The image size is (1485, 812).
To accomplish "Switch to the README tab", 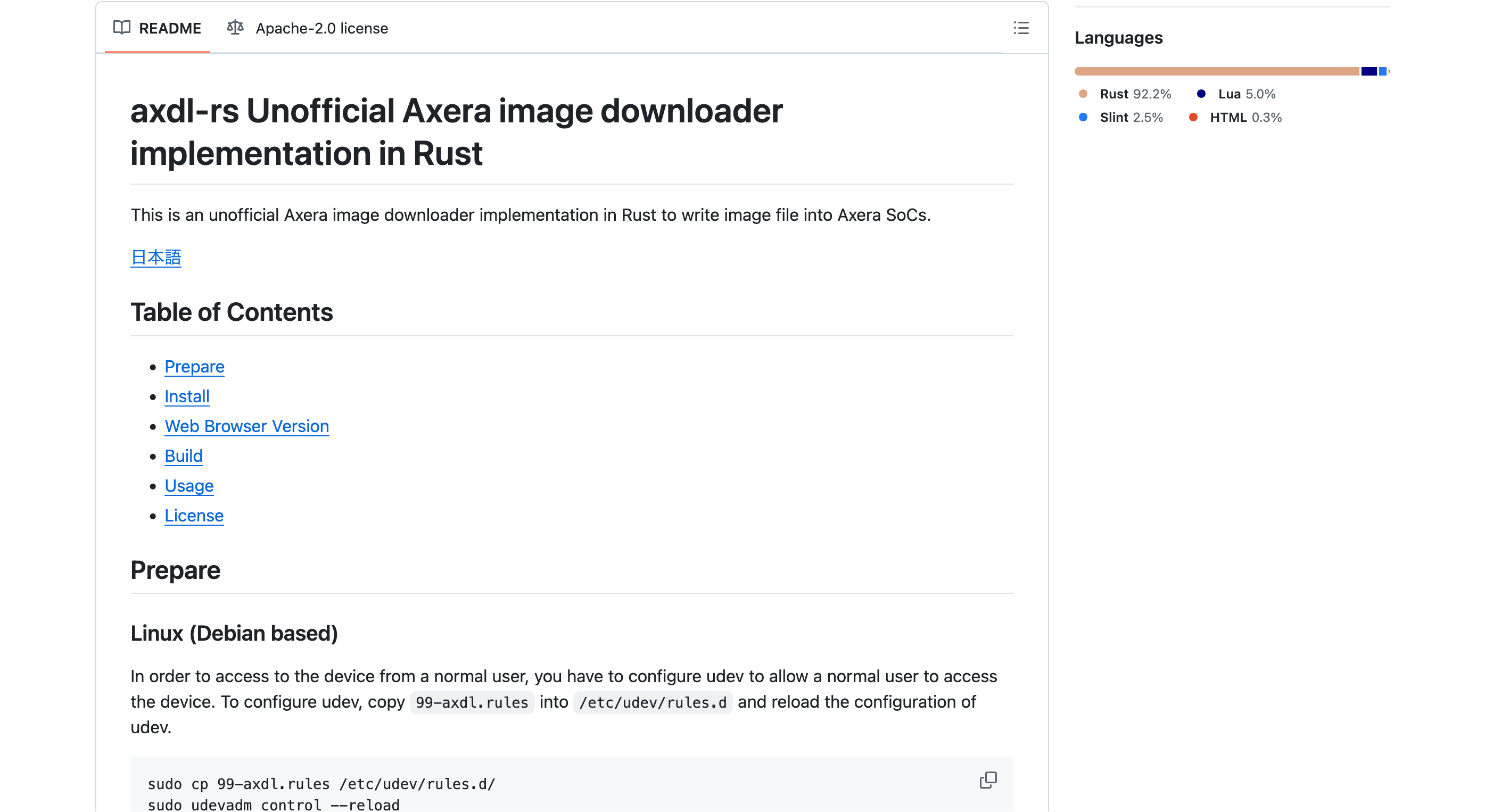I will [x=158, y=28].
